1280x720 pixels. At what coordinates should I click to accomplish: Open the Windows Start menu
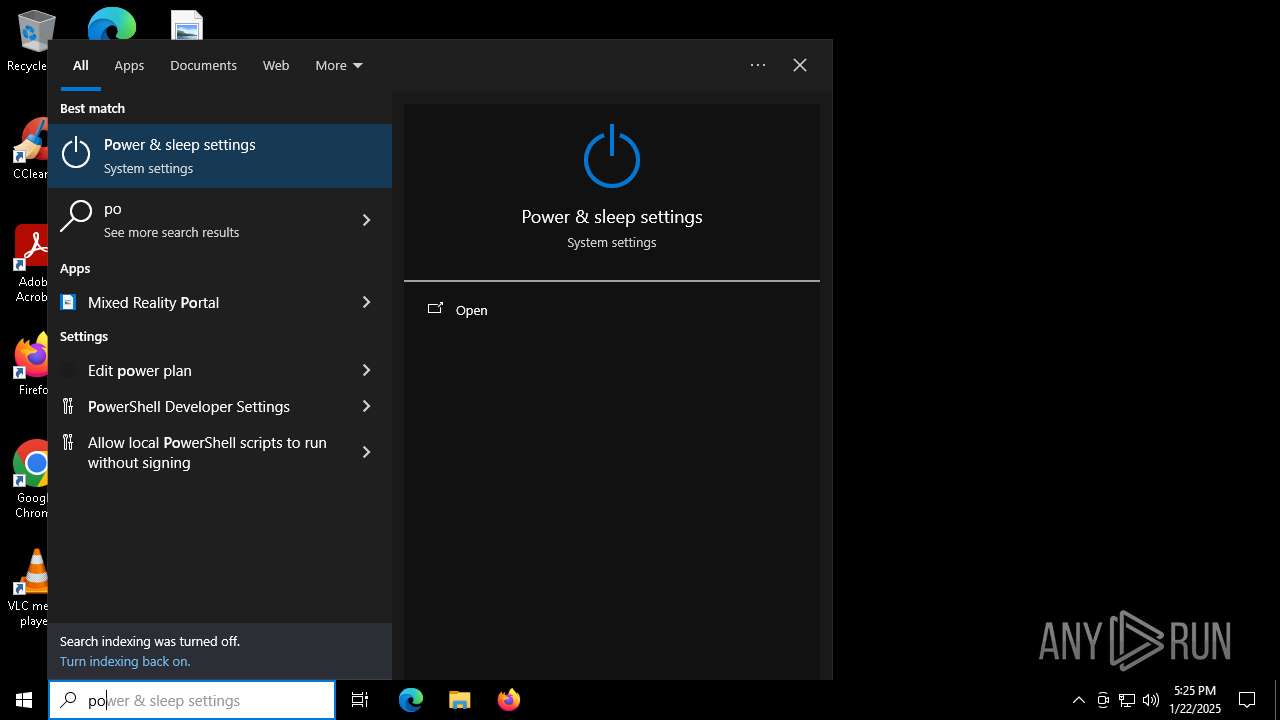tap(24, 700)
